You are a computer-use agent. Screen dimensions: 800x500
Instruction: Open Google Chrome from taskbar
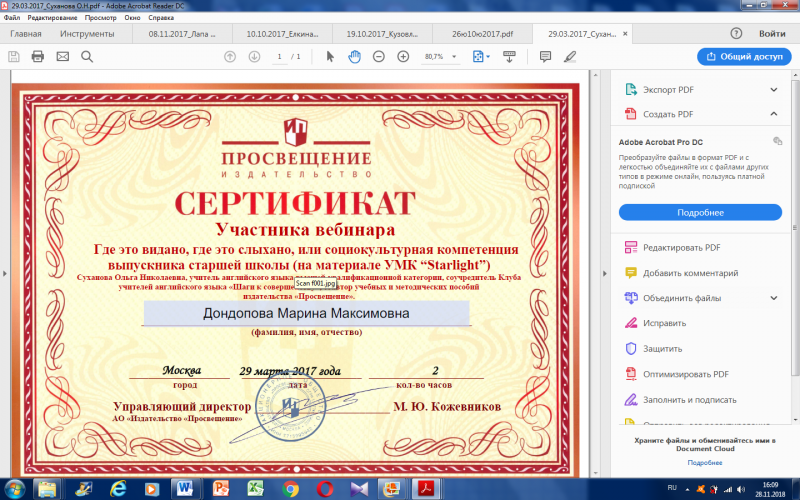pyautogui.click(x=290, y=489)
